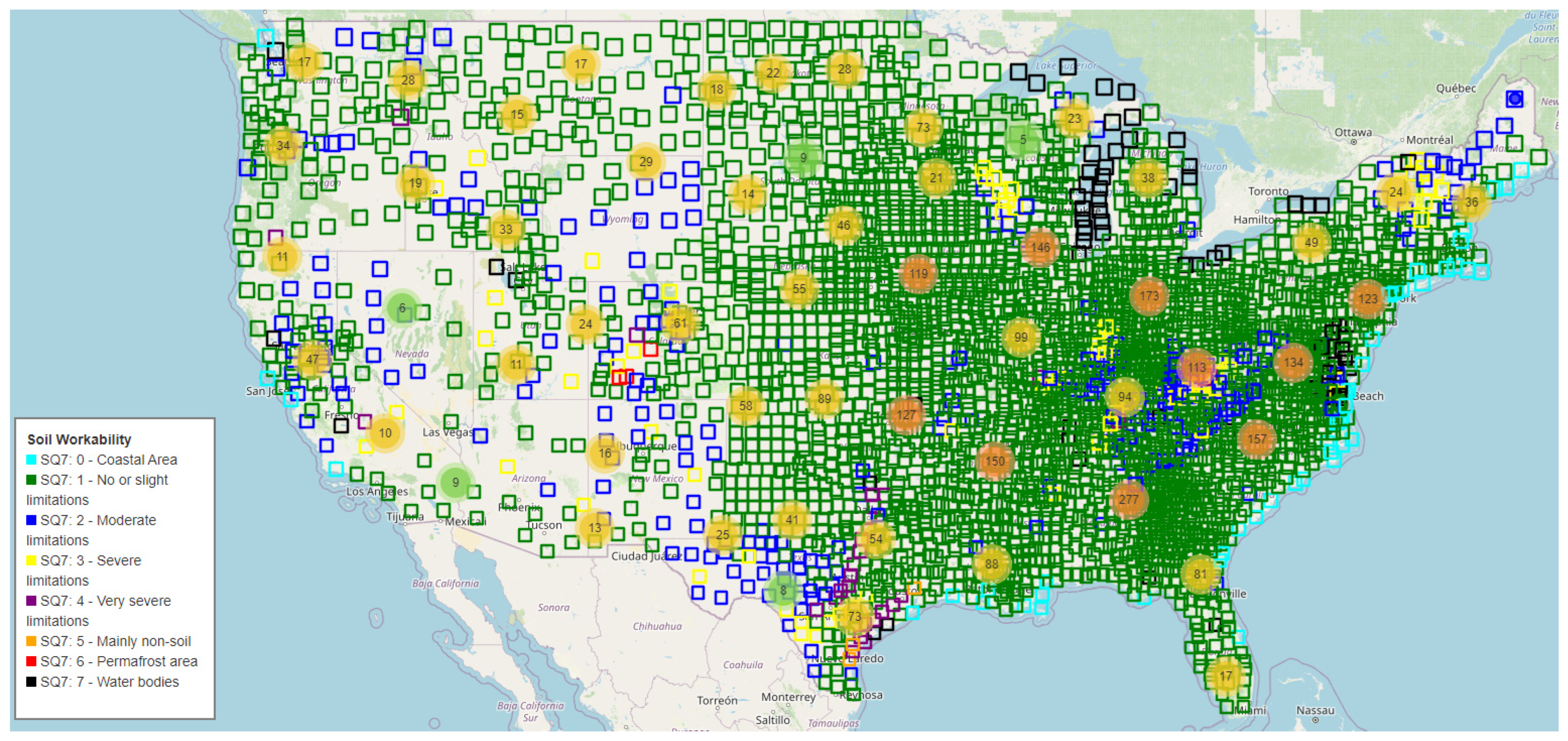
Task: Click the cyan Coastal Area legend swatch
Action: (x=31, y=460)
